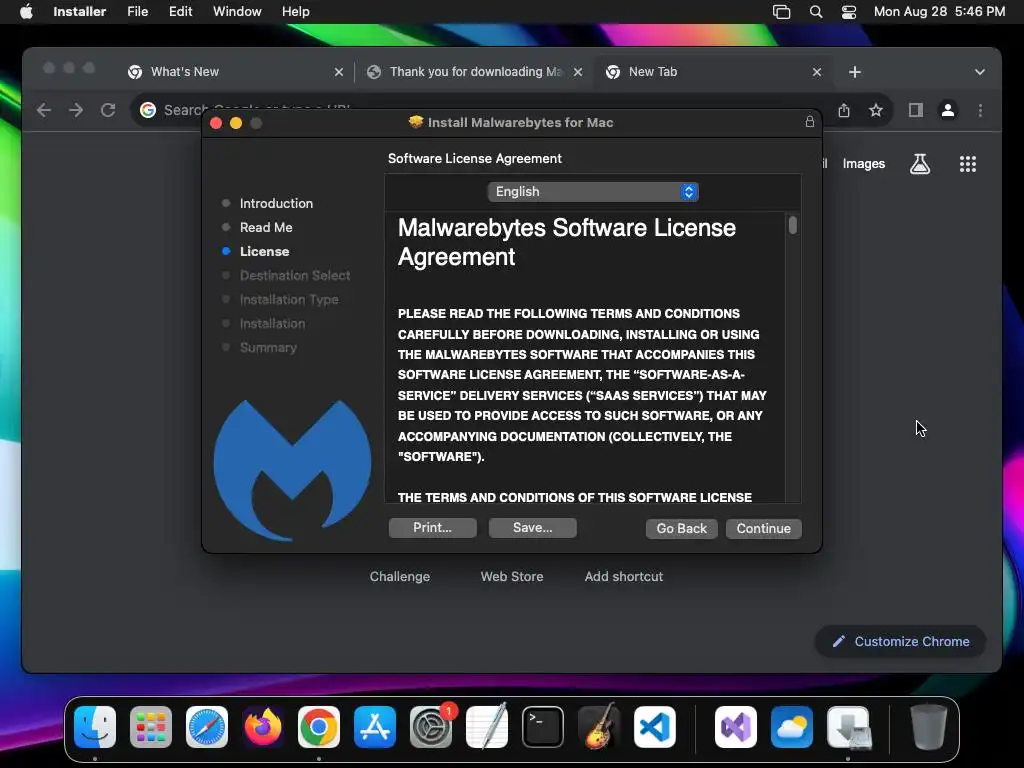The image size is (1024, 768).
Task: Click the lock icon in installer title bar
Action: [x=810, y=121]
